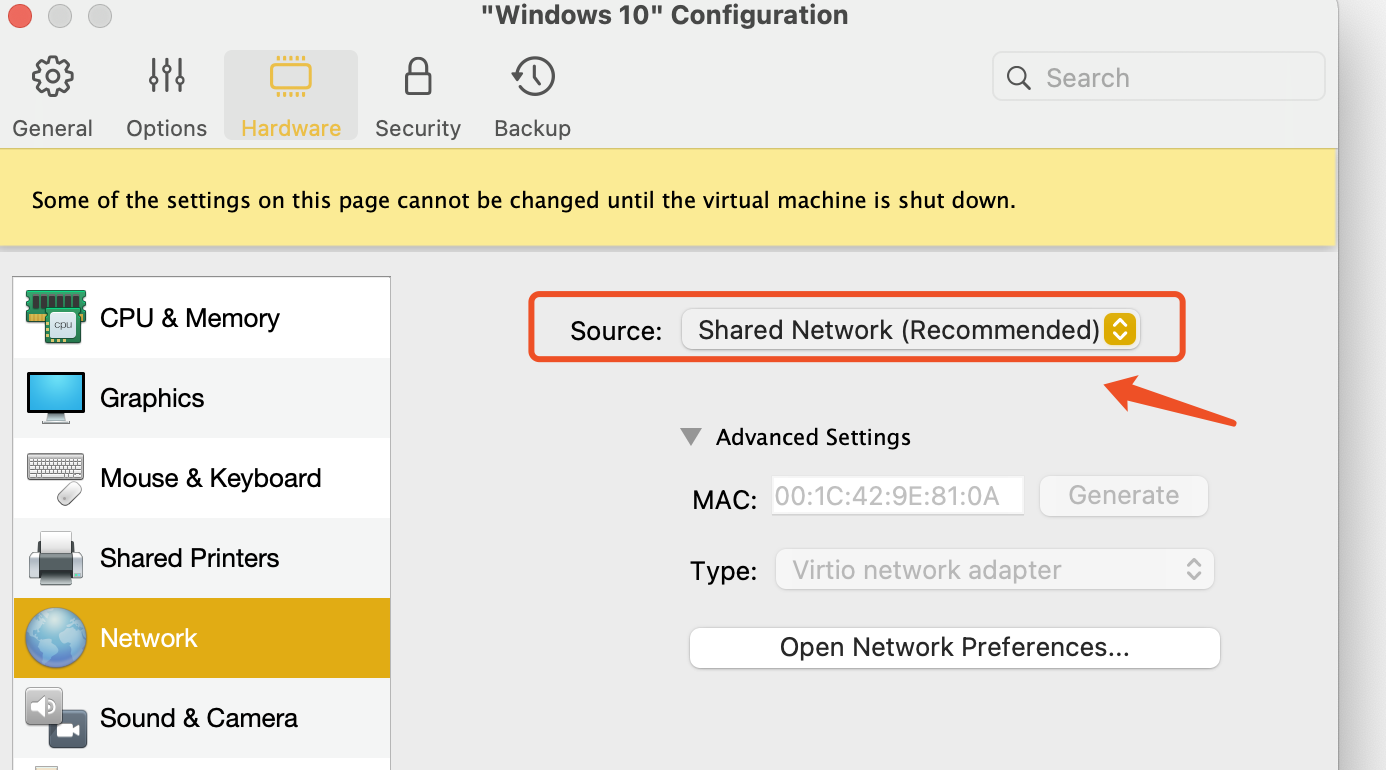The image size is (1386, 770).
Task: Click the Shared Printers printer icon
Action: [56, 558]
